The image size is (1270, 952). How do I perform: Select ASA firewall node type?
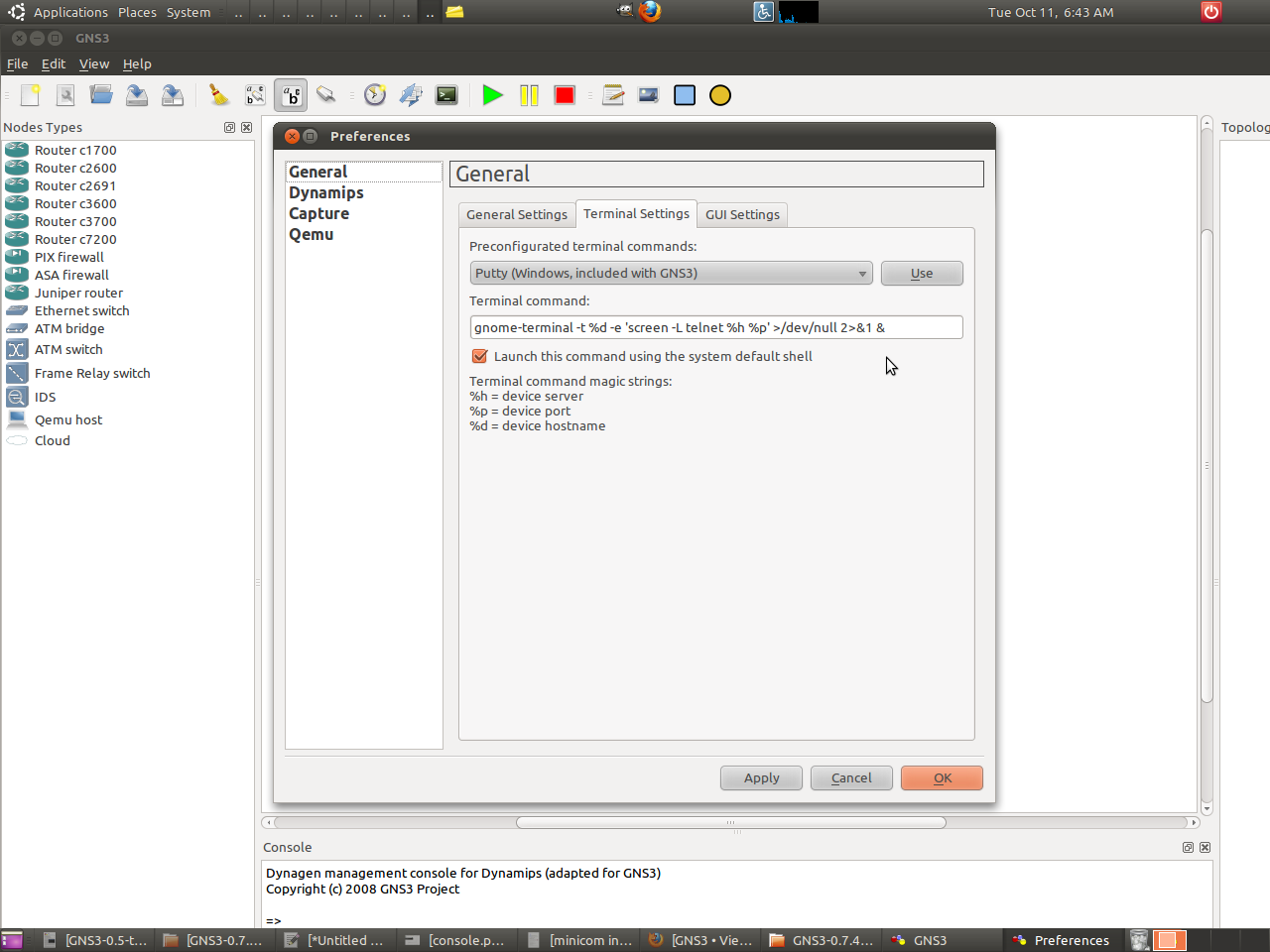[x=71, y=275]
